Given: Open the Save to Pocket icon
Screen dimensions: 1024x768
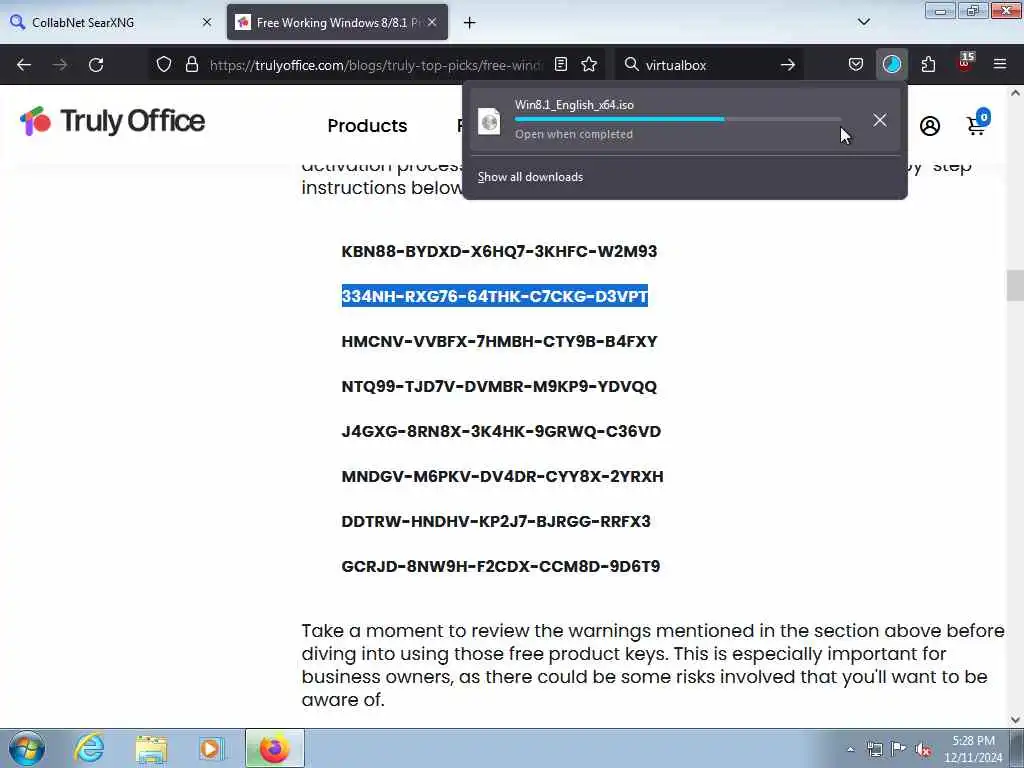Looking at the screenshot, I should click(x=856, y=65).
